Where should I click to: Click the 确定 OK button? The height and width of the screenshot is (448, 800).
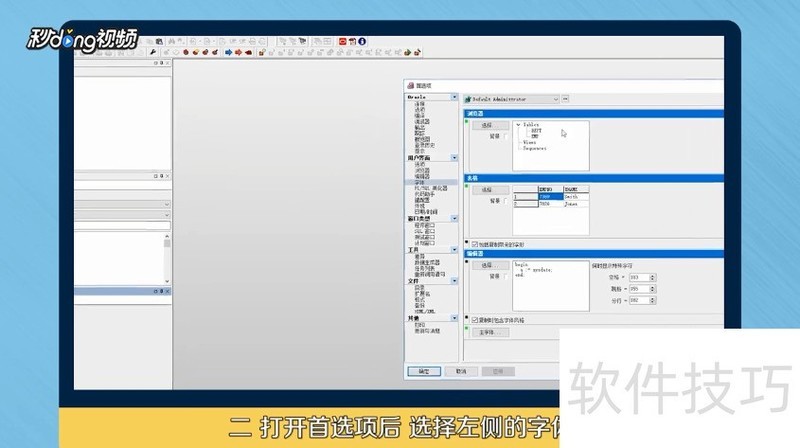[x=424, y=371]
